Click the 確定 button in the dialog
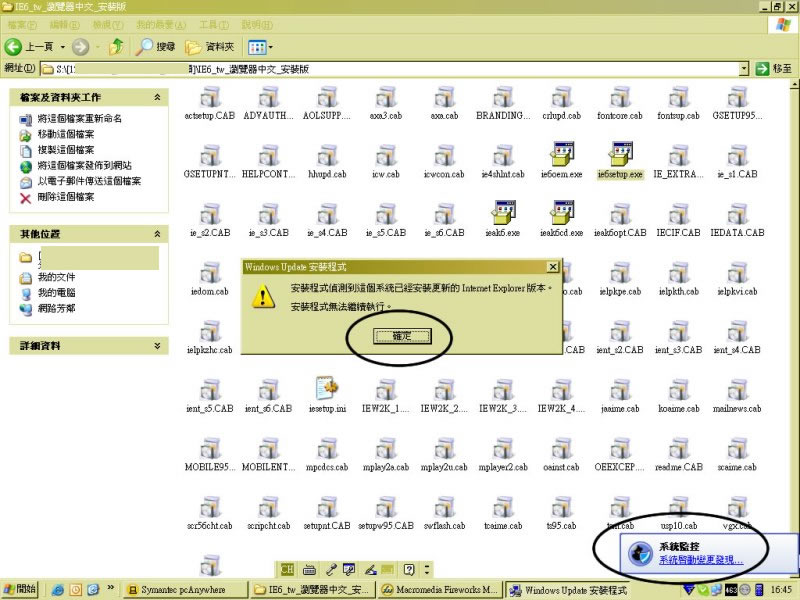 (402, 336)
